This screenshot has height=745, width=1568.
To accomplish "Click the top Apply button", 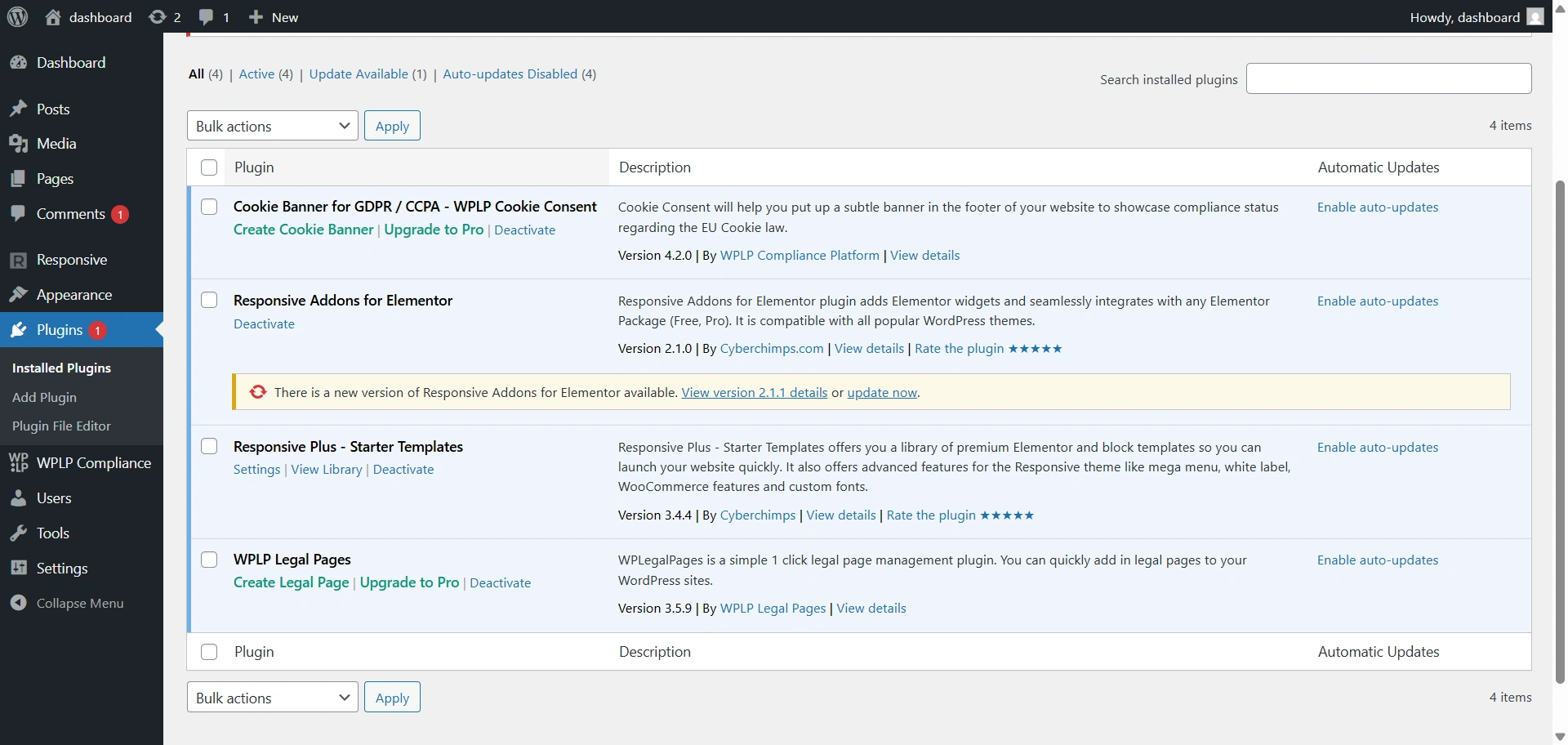I will pos(392,126).
